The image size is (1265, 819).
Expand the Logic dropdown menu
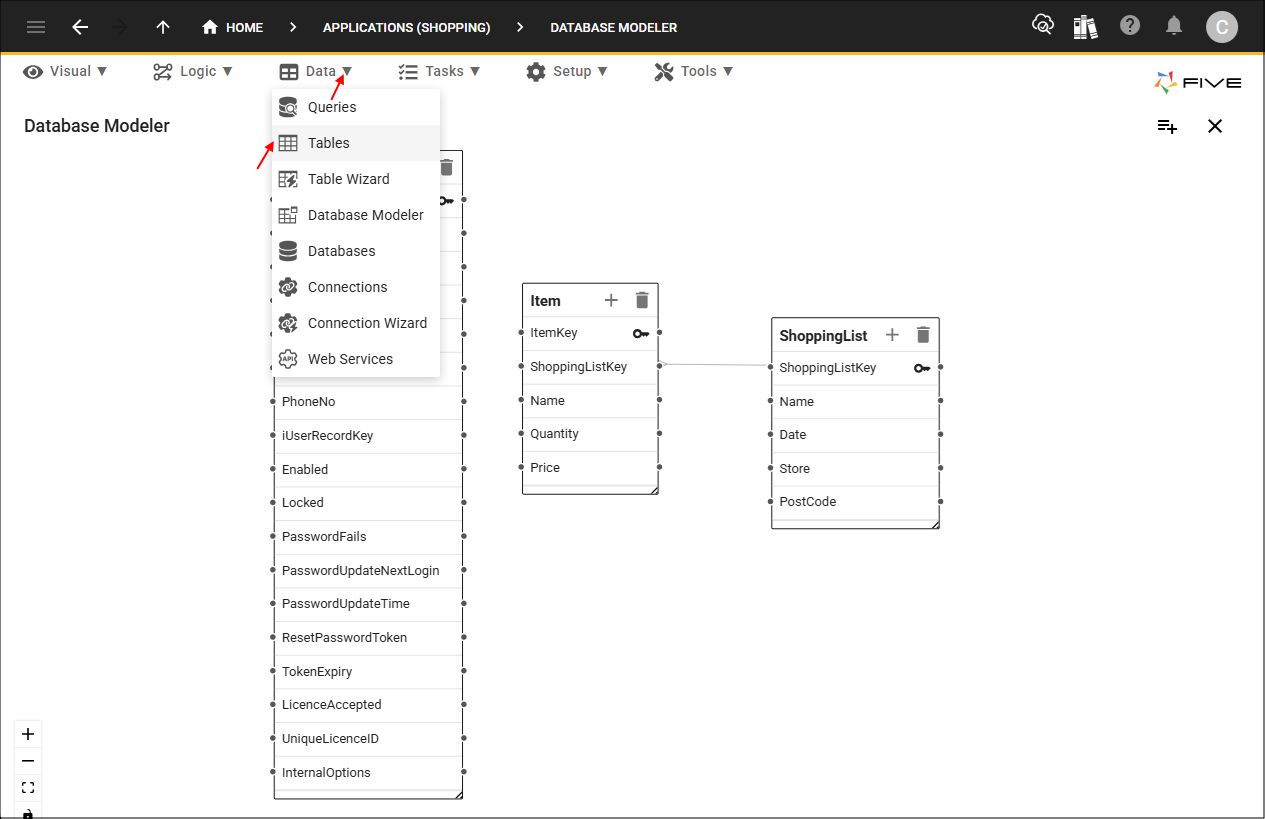(192, 71)
